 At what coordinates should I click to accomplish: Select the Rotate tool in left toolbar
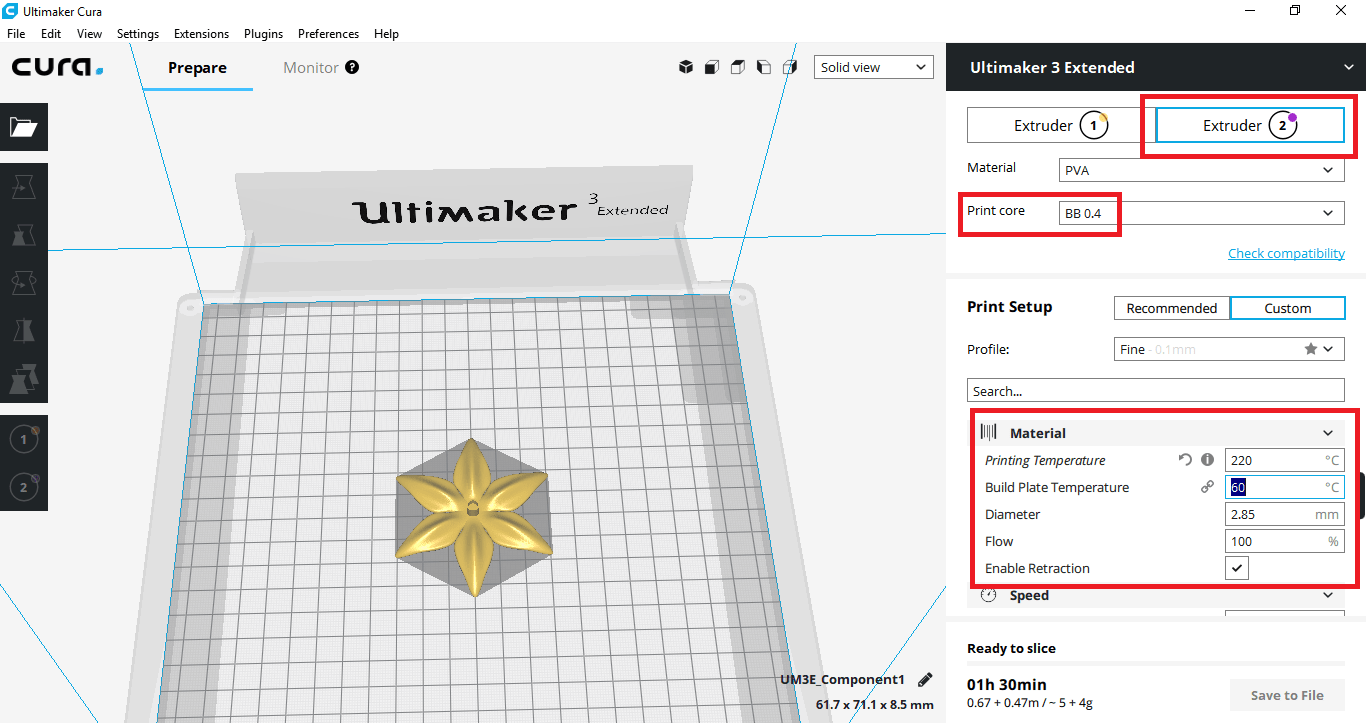(23, 283)
